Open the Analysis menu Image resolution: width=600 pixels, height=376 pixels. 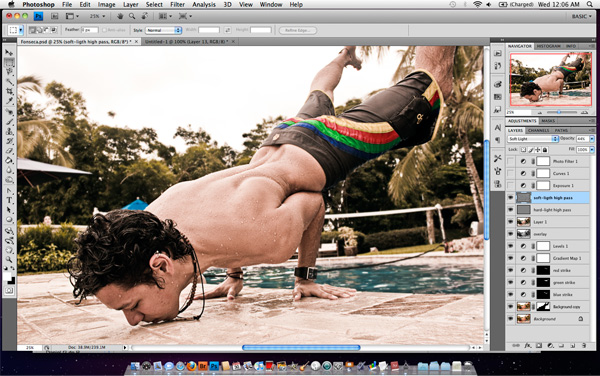[204, 5]
